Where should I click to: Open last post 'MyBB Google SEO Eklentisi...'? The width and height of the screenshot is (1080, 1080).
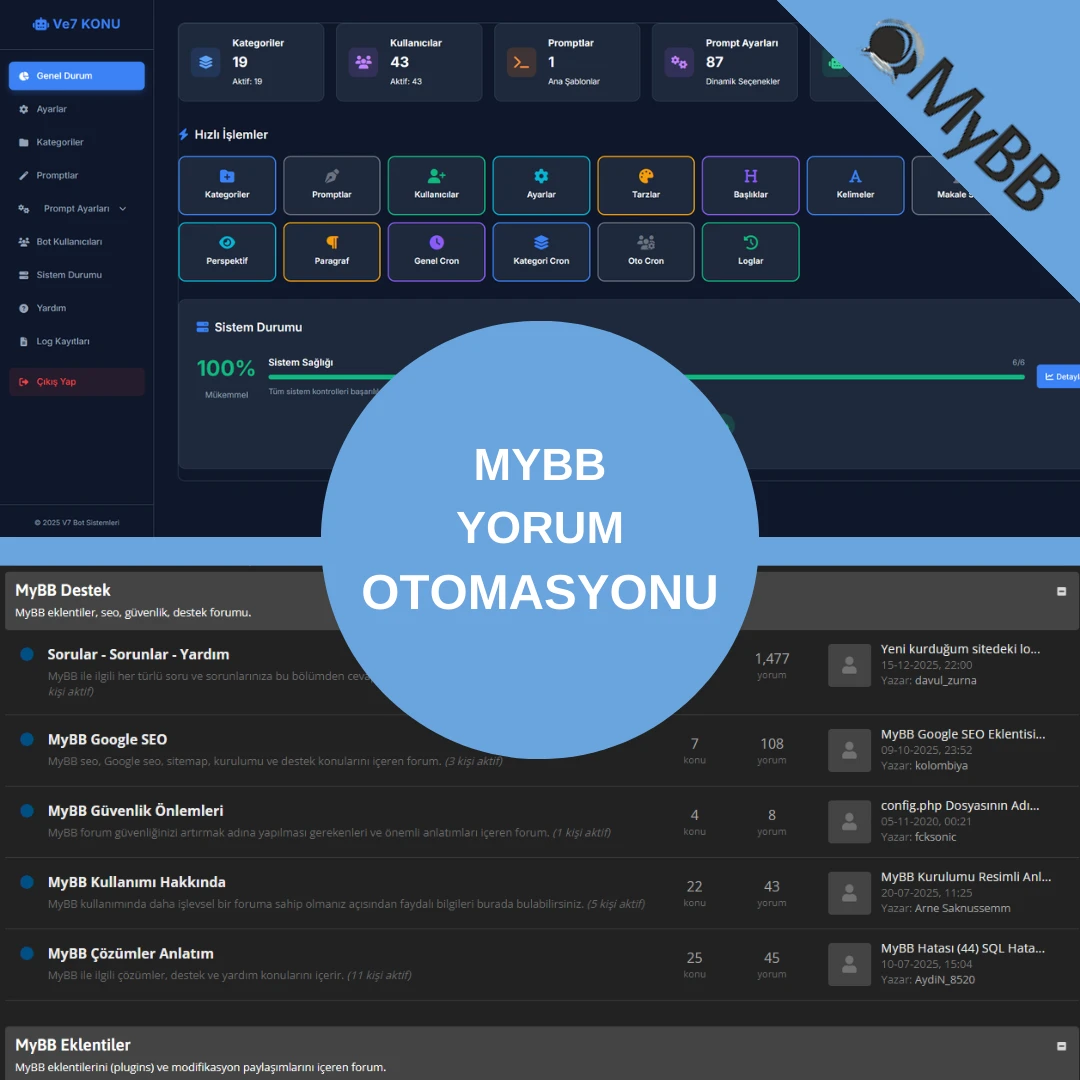point(963,734)
